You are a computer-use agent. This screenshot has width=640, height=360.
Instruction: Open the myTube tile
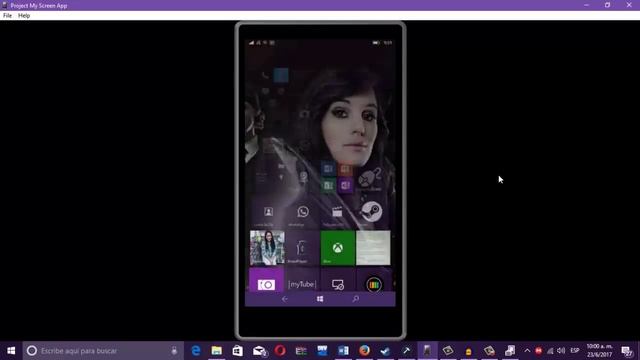(x=302, y=281)
